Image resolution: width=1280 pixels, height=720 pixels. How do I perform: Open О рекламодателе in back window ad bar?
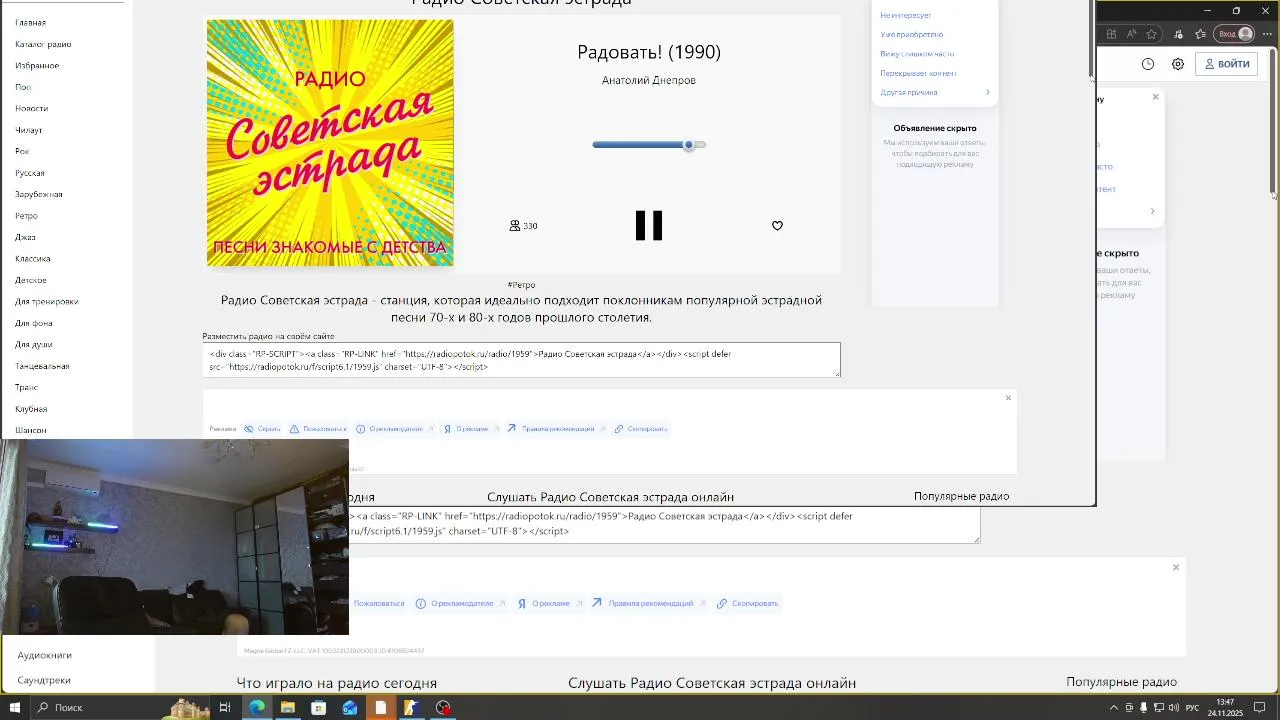tap(461, 604)
